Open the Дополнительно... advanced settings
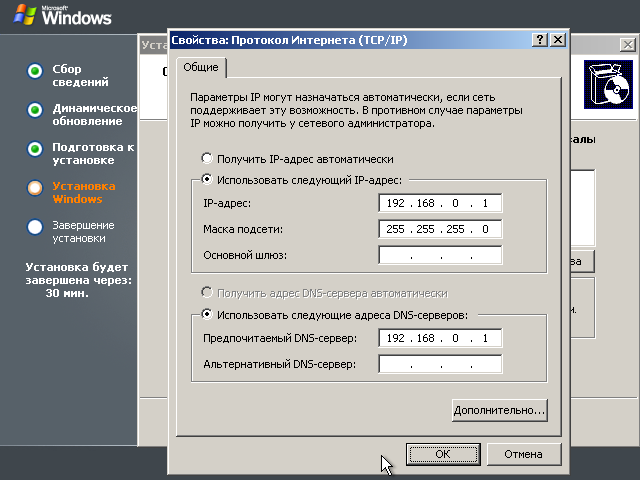 (x=500, y=410)
